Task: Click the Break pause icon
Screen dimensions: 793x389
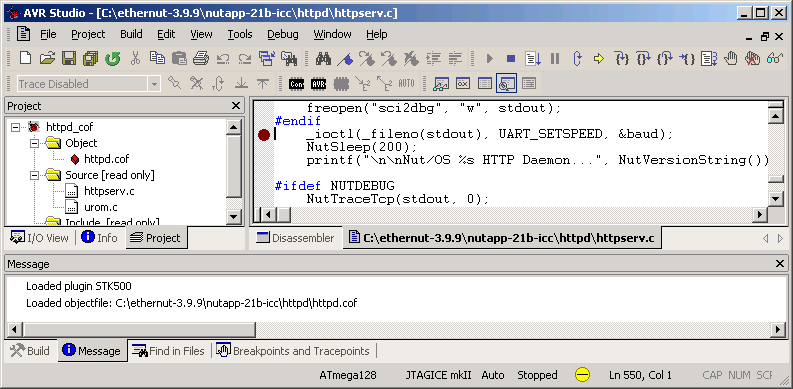Action: click(x=555, y=59)
